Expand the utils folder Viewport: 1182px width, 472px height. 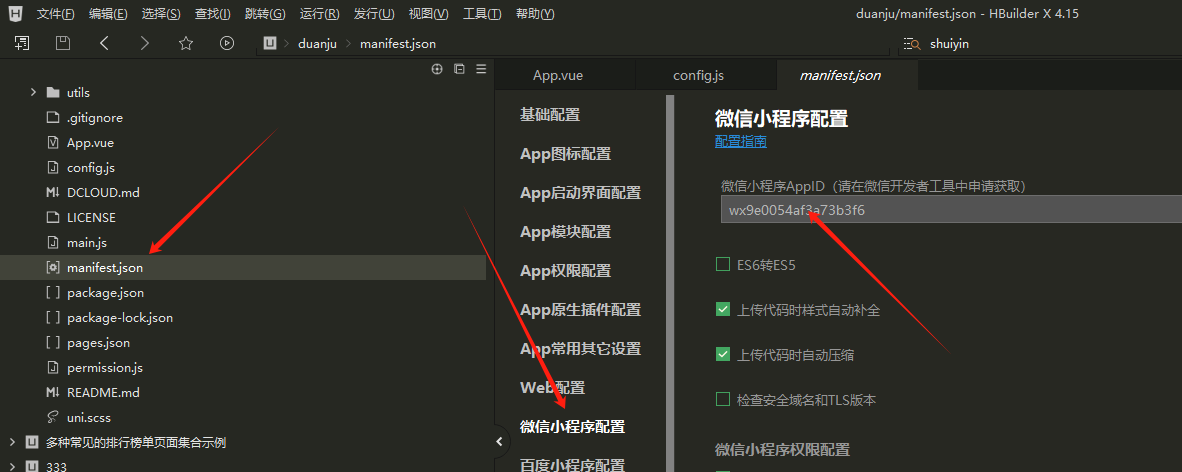click(32, 93)
